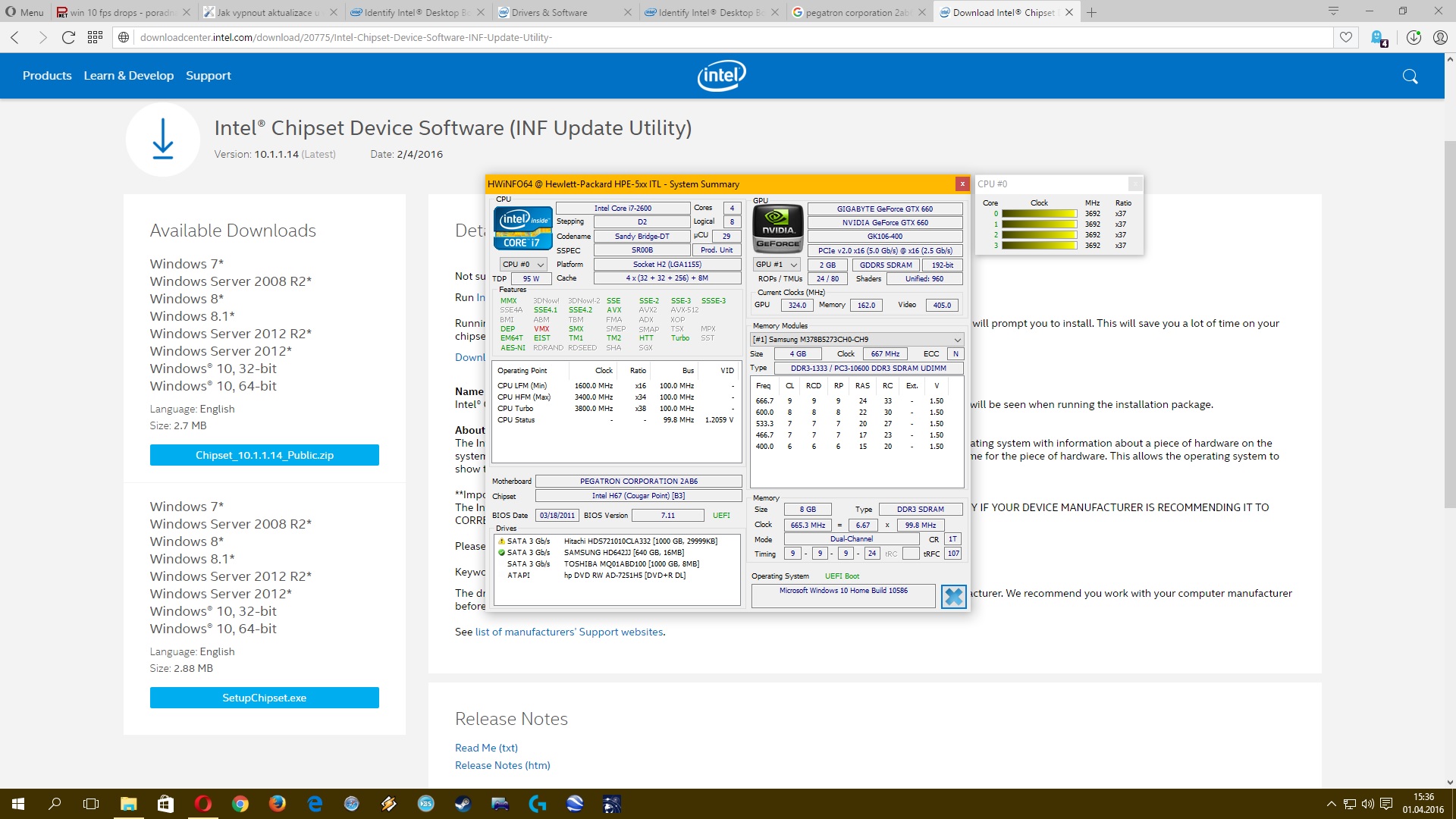
Task: Bookmark the page with the heart icon
Action: [x=1346, y=37]
